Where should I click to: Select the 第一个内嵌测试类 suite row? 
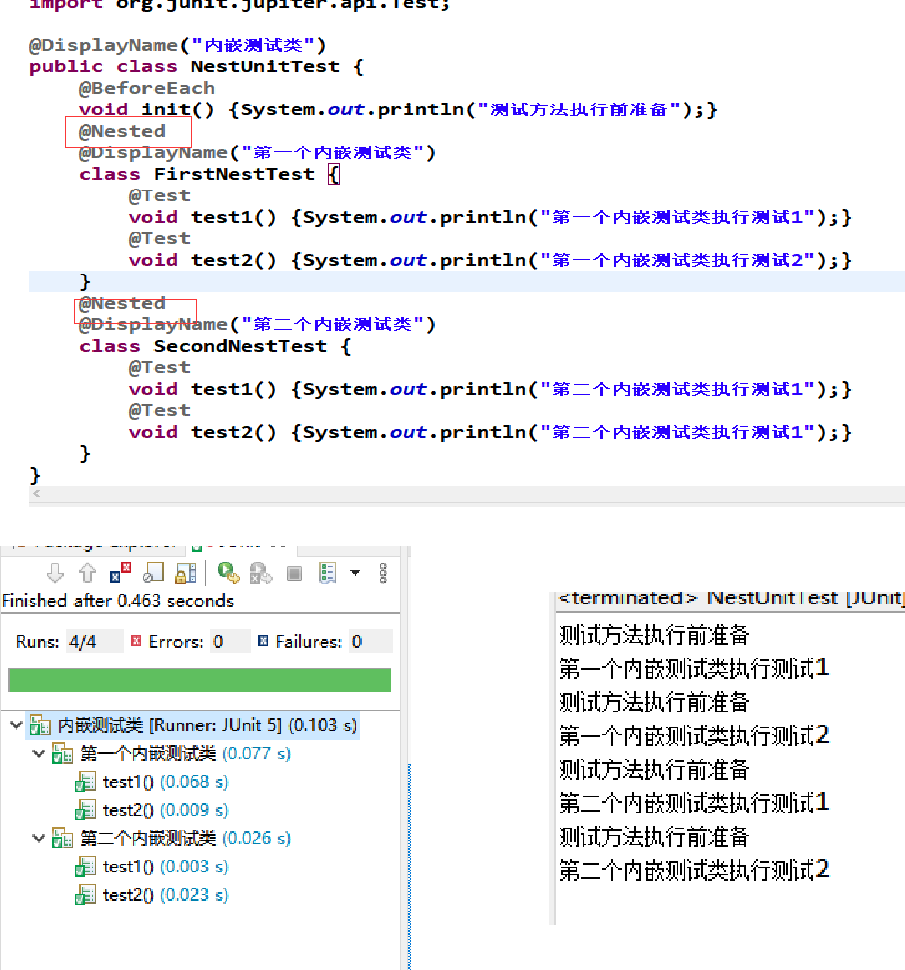click(185, 753)
